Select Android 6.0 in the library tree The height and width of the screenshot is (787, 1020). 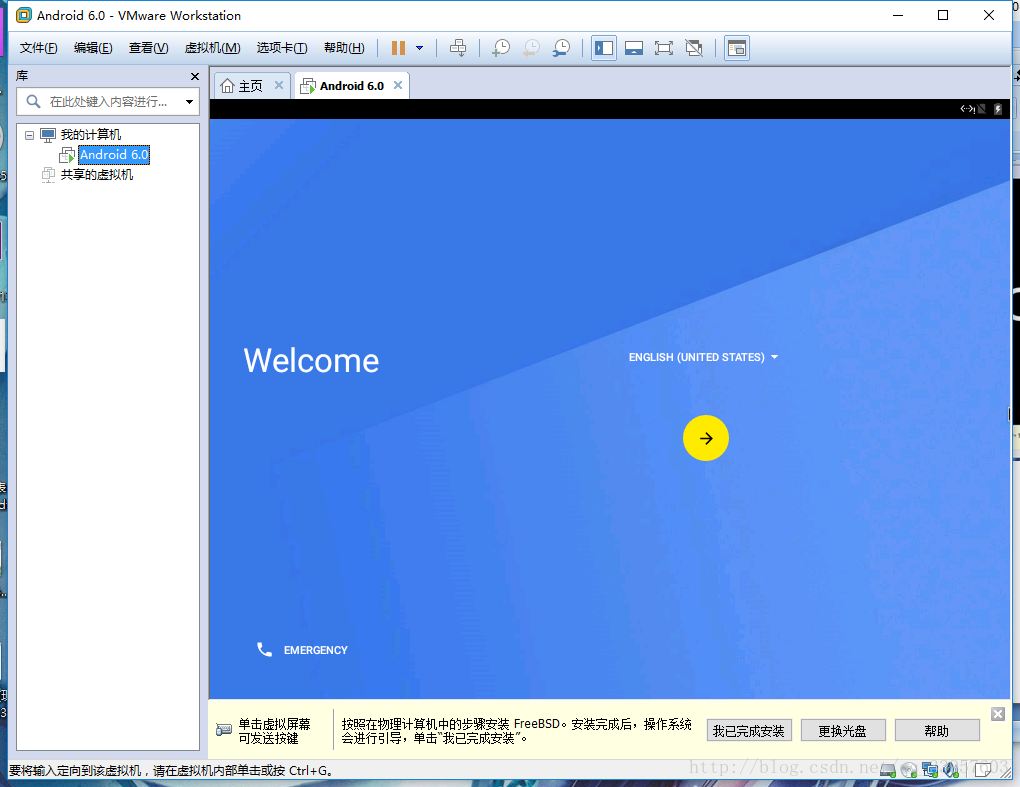pos(114,155)
